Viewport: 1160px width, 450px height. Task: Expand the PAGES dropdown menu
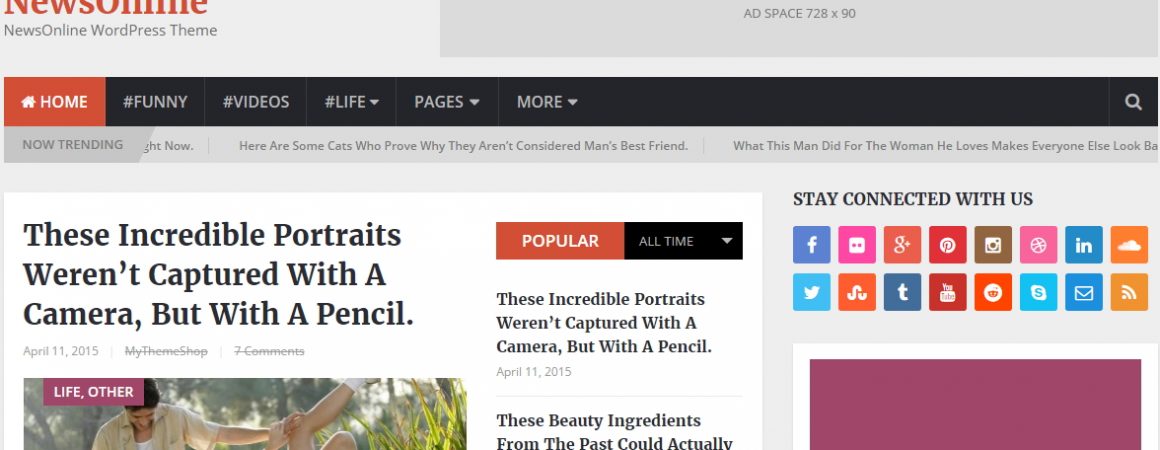tap(447, 102)
